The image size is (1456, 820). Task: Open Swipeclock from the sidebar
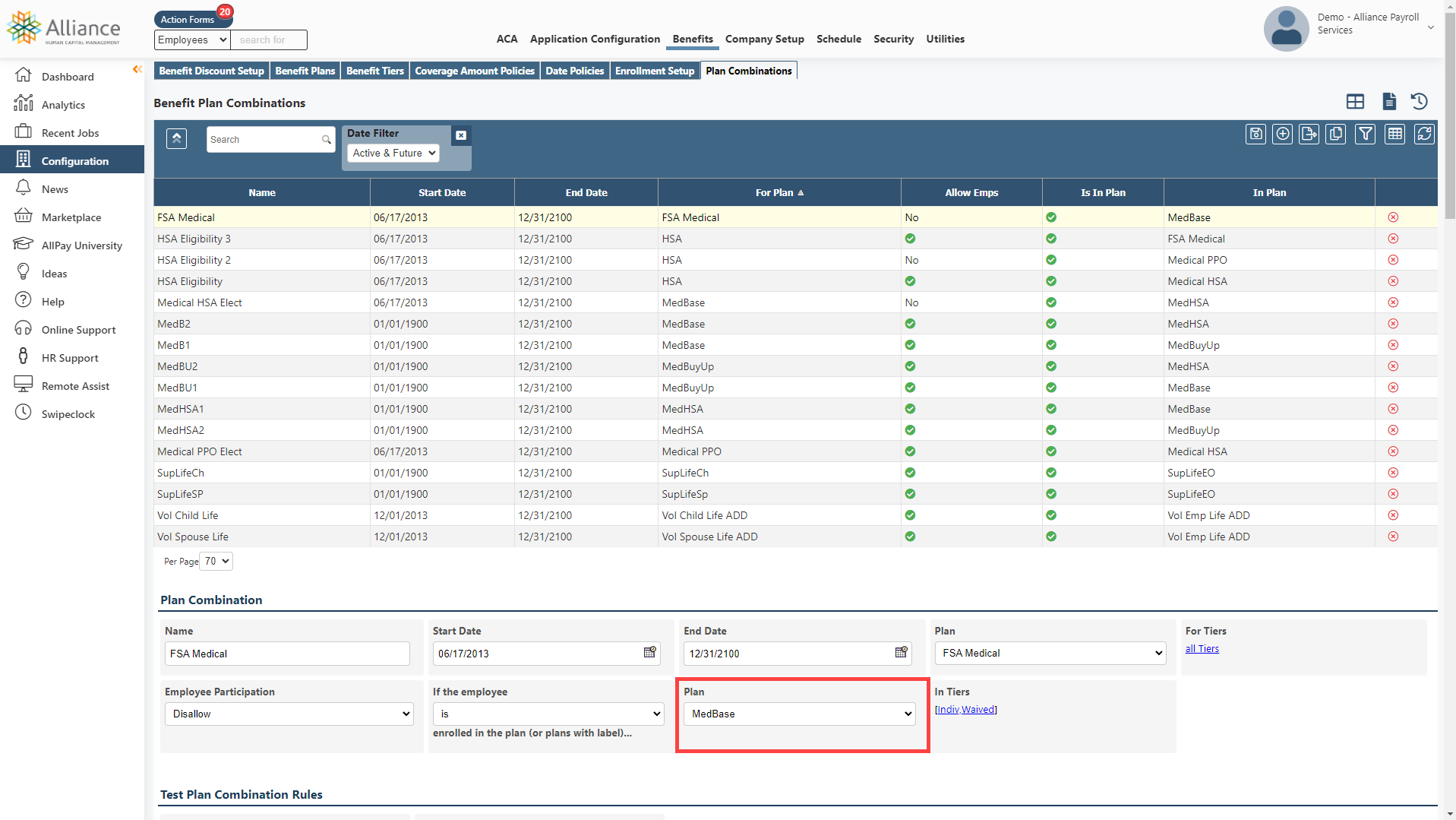68,414
